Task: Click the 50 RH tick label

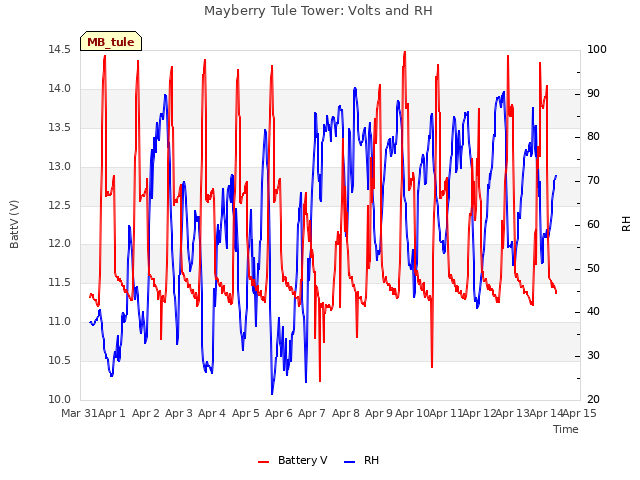Action: point(593,269)
